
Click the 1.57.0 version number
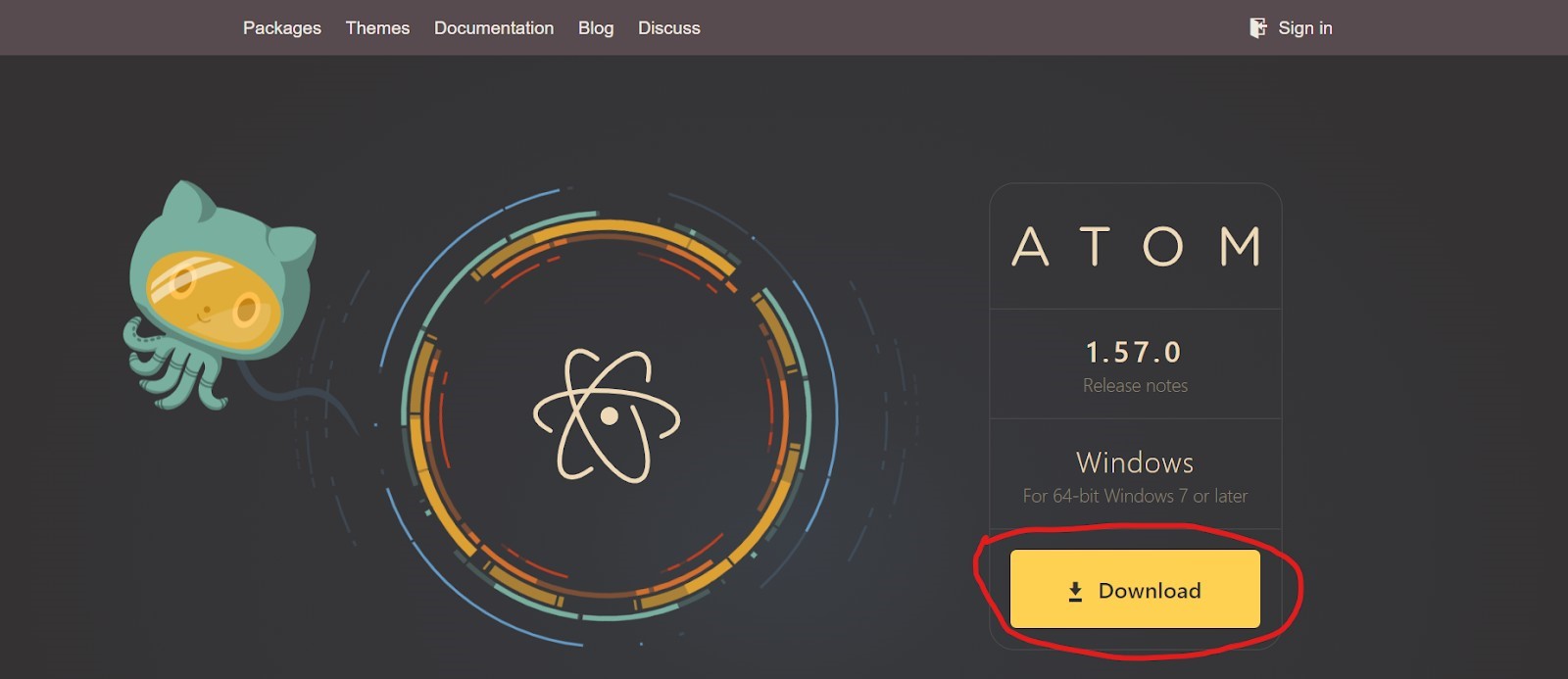pyautogui.click(x=1134, y=352)
